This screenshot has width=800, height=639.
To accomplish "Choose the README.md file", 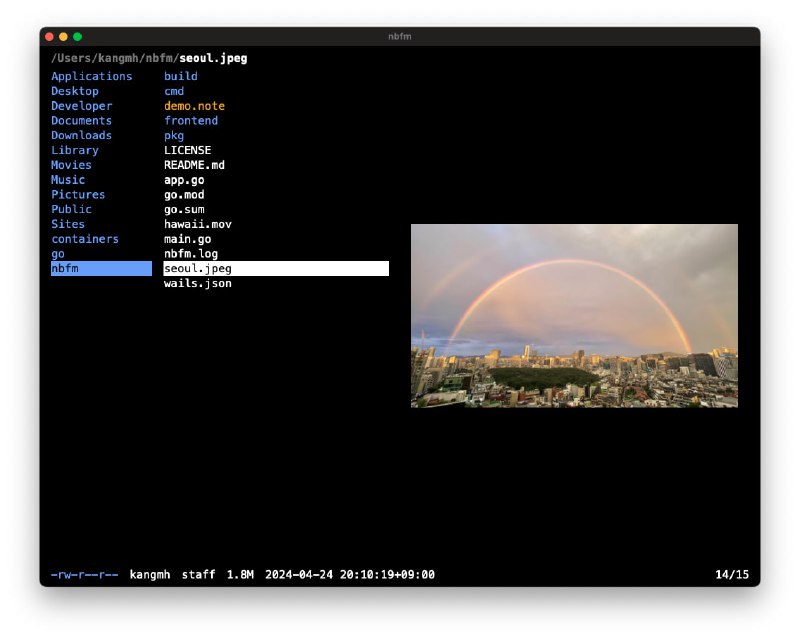I will pos(194,165).
